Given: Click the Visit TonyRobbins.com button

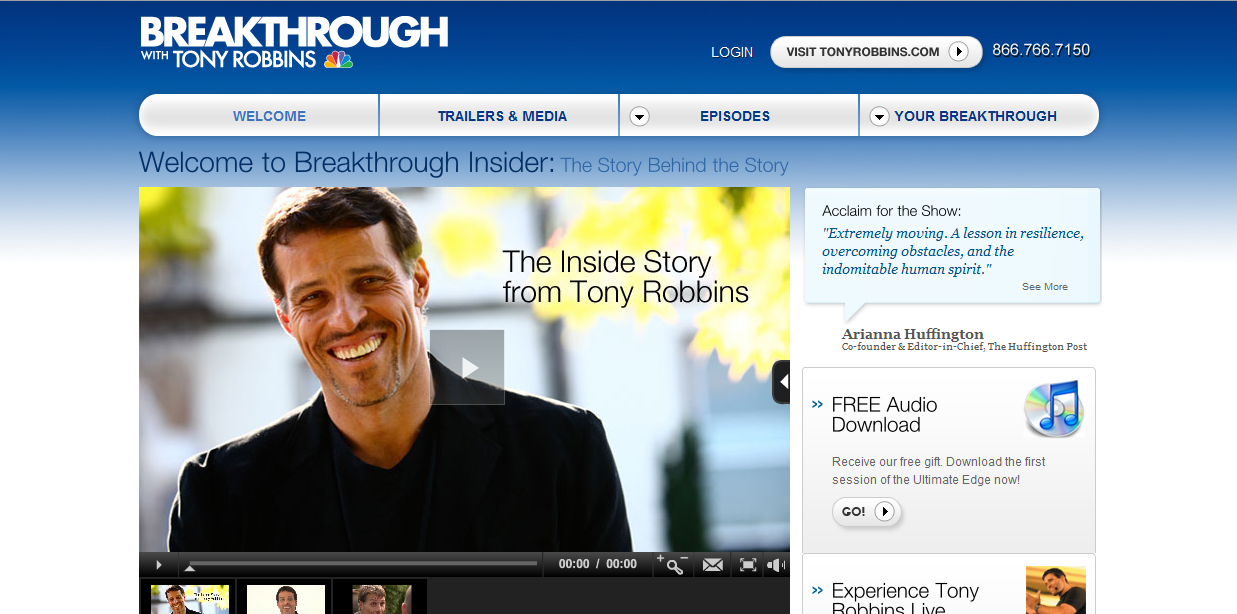Looking at the screenshot, I should [x=875, y=52].
